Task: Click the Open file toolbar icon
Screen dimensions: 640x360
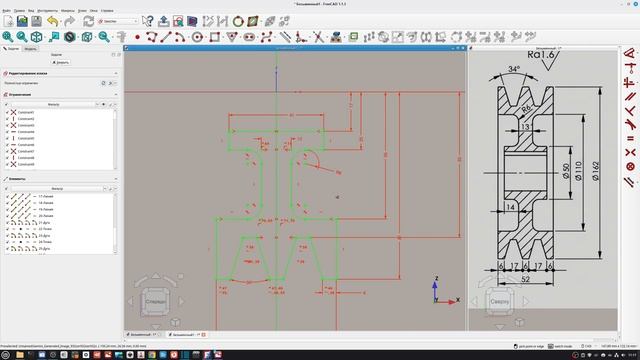Action: click(22, 21)
